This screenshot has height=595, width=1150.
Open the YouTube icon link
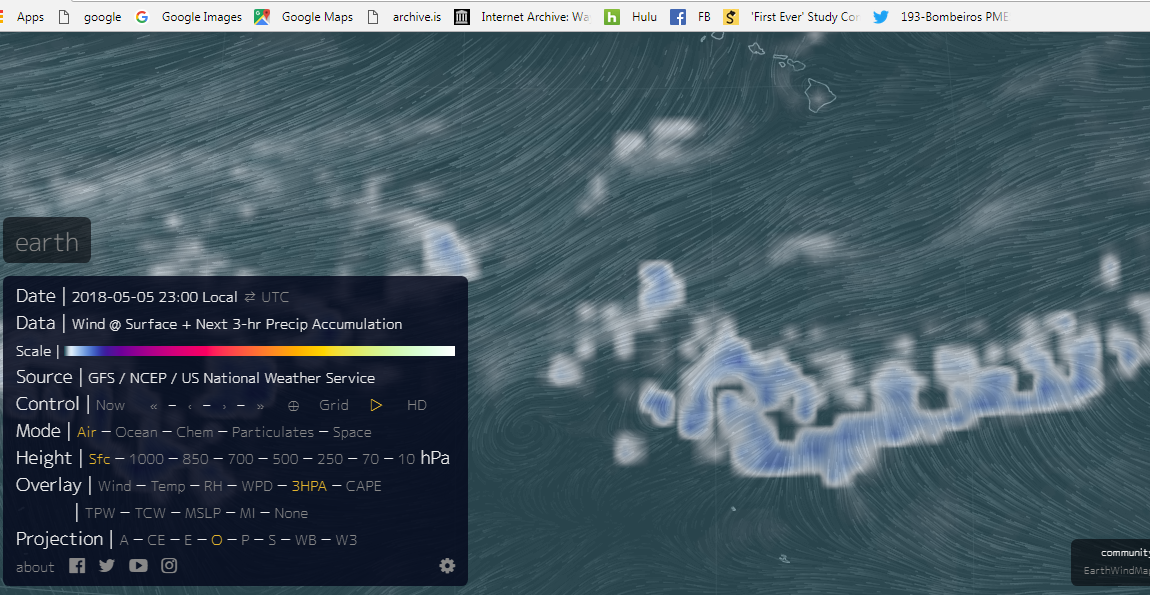tap(138, 566)
